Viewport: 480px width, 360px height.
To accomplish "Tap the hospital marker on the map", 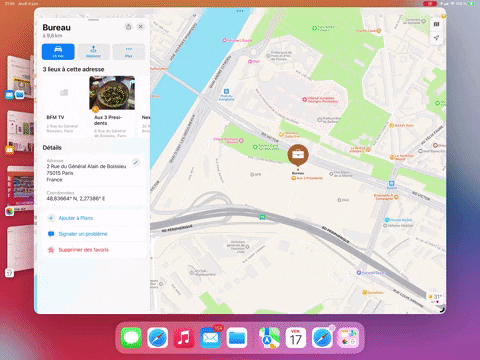I will click(304, 99).
